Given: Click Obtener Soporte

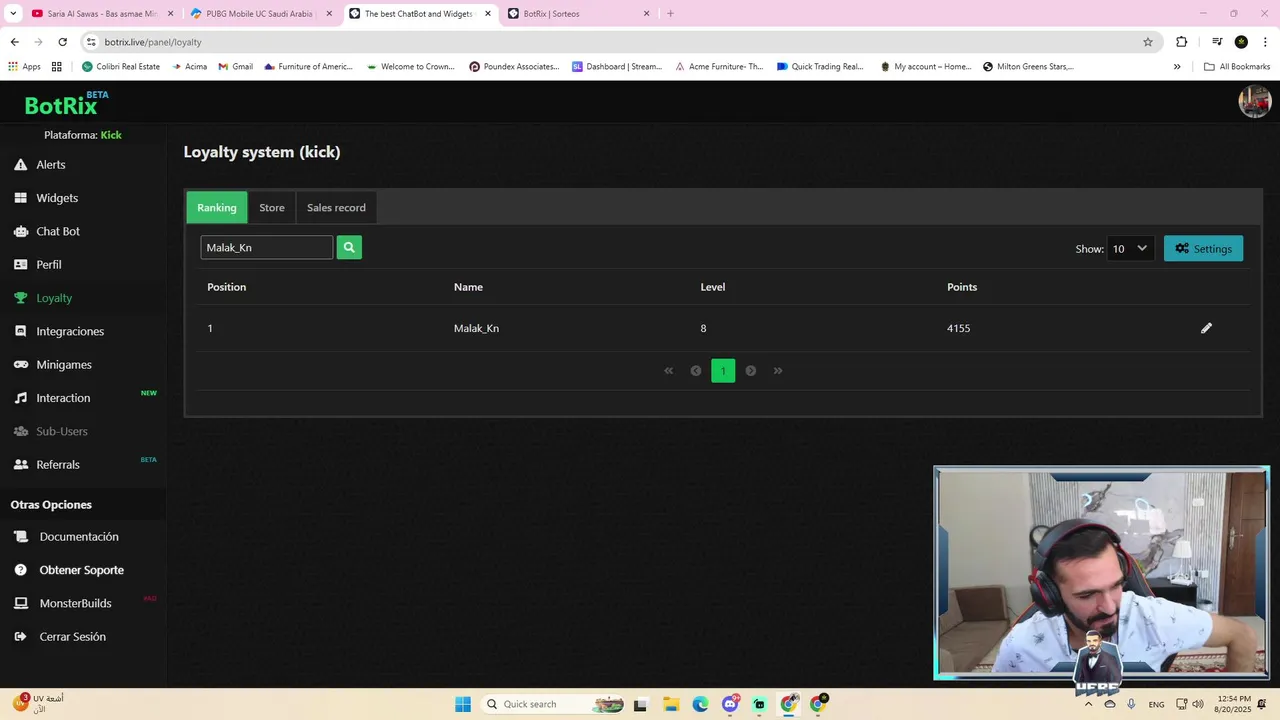Looking at the screenshot, I should (x=83, y=570).
